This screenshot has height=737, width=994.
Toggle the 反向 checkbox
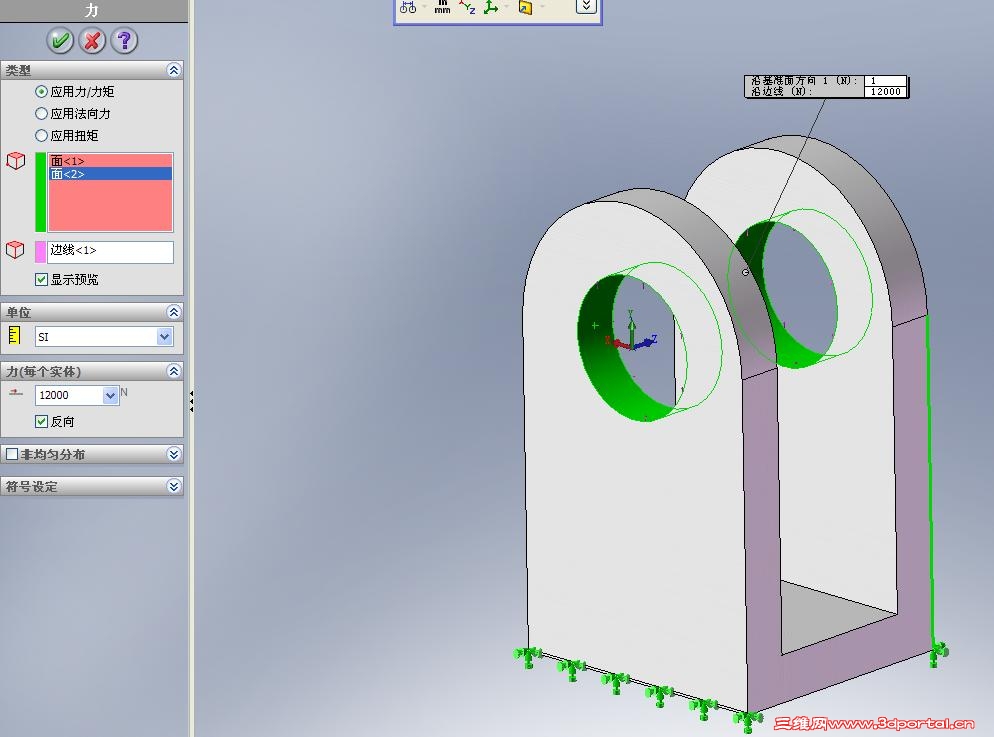click(42, 421)
